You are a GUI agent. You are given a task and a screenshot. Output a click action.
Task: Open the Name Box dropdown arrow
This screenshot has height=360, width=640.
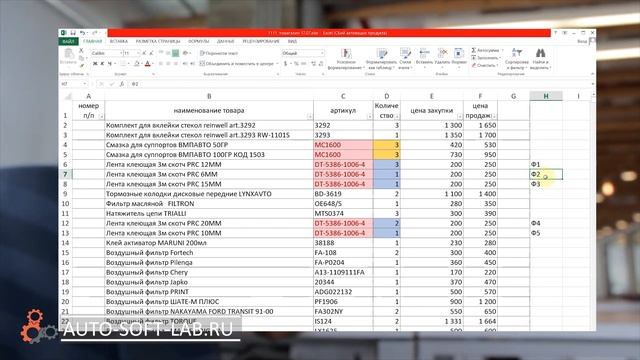(x=84, y=84)
